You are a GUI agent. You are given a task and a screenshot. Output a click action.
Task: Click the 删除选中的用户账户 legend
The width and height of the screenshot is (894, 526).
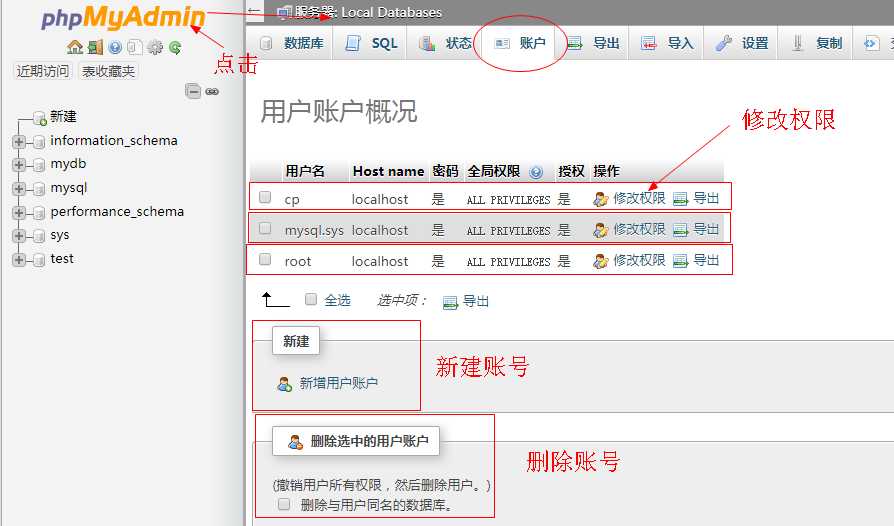356,441
